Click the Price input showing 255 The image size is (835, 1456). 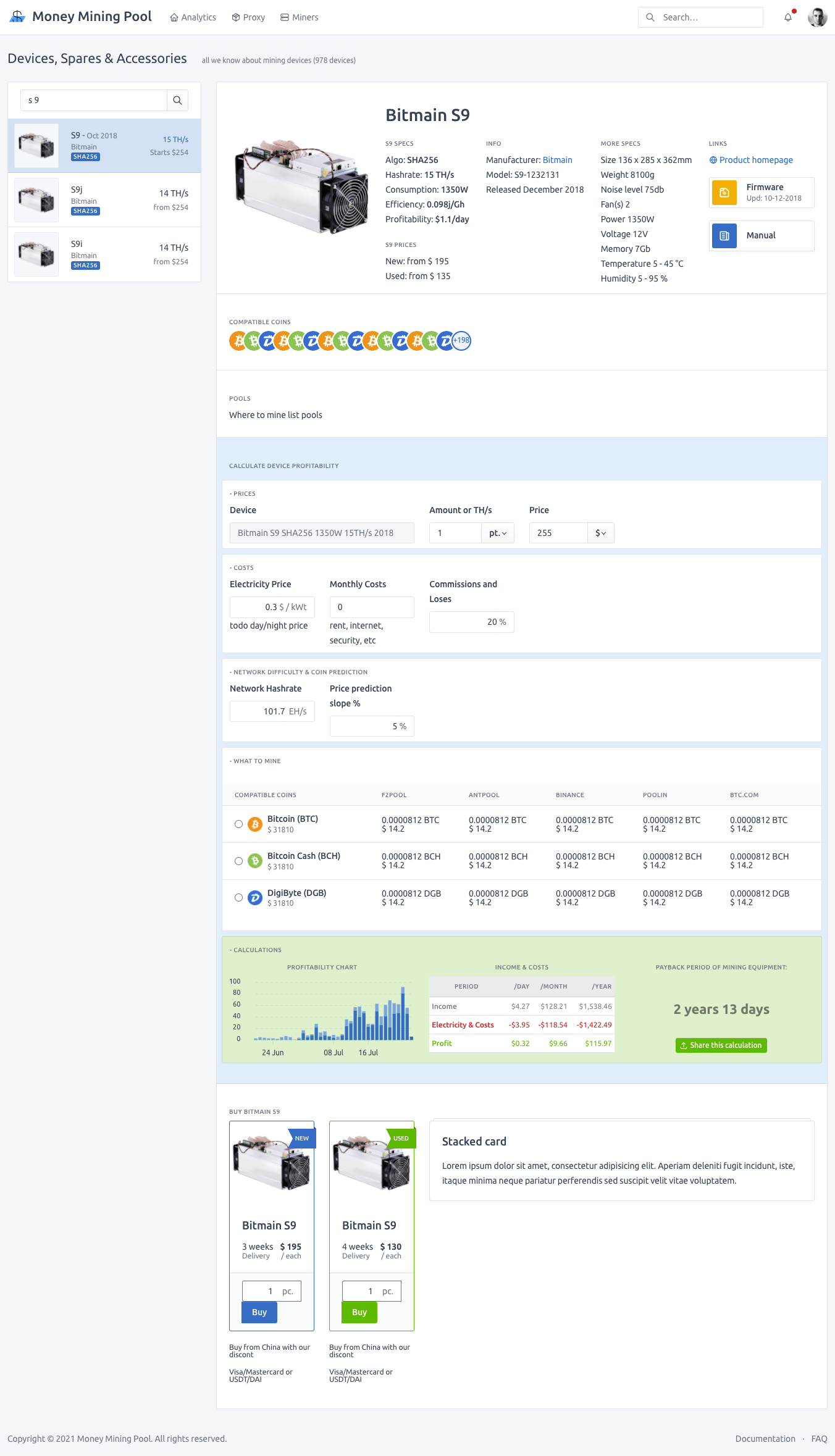tap(558, 533)
